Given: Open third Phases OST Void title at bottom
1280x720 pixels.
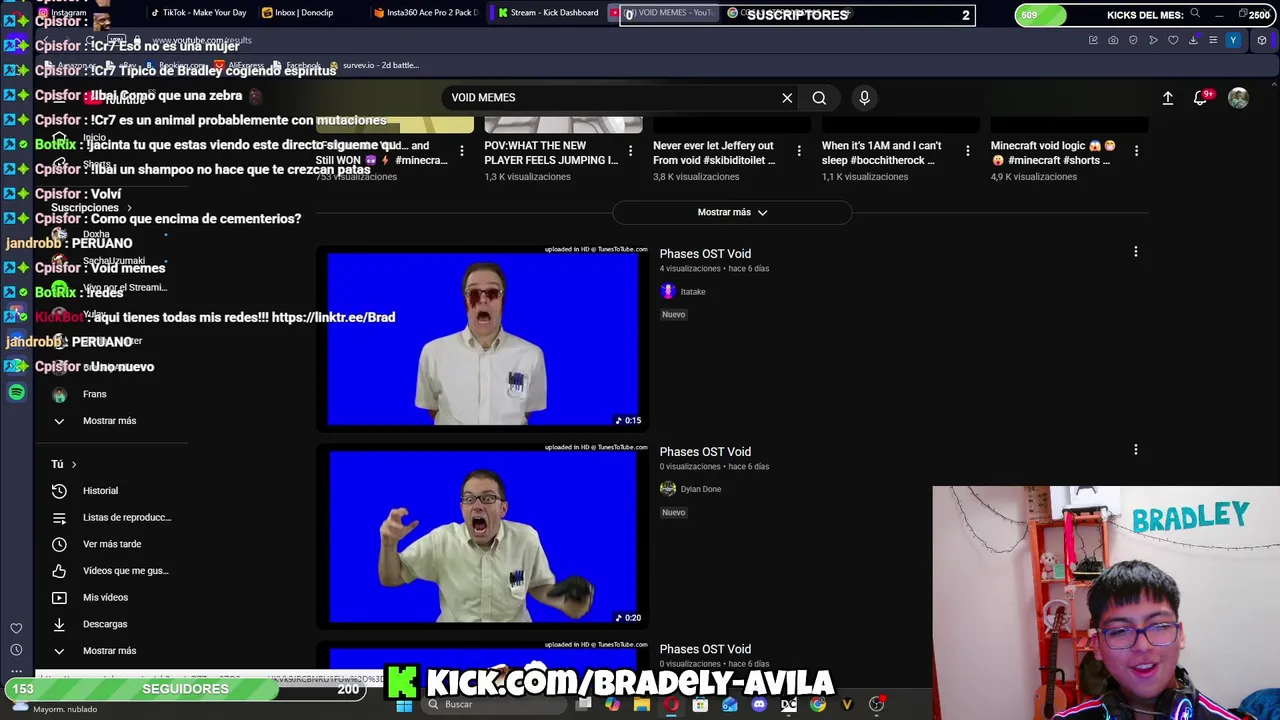Looking at the screenshot, I should tap(705, 650).
